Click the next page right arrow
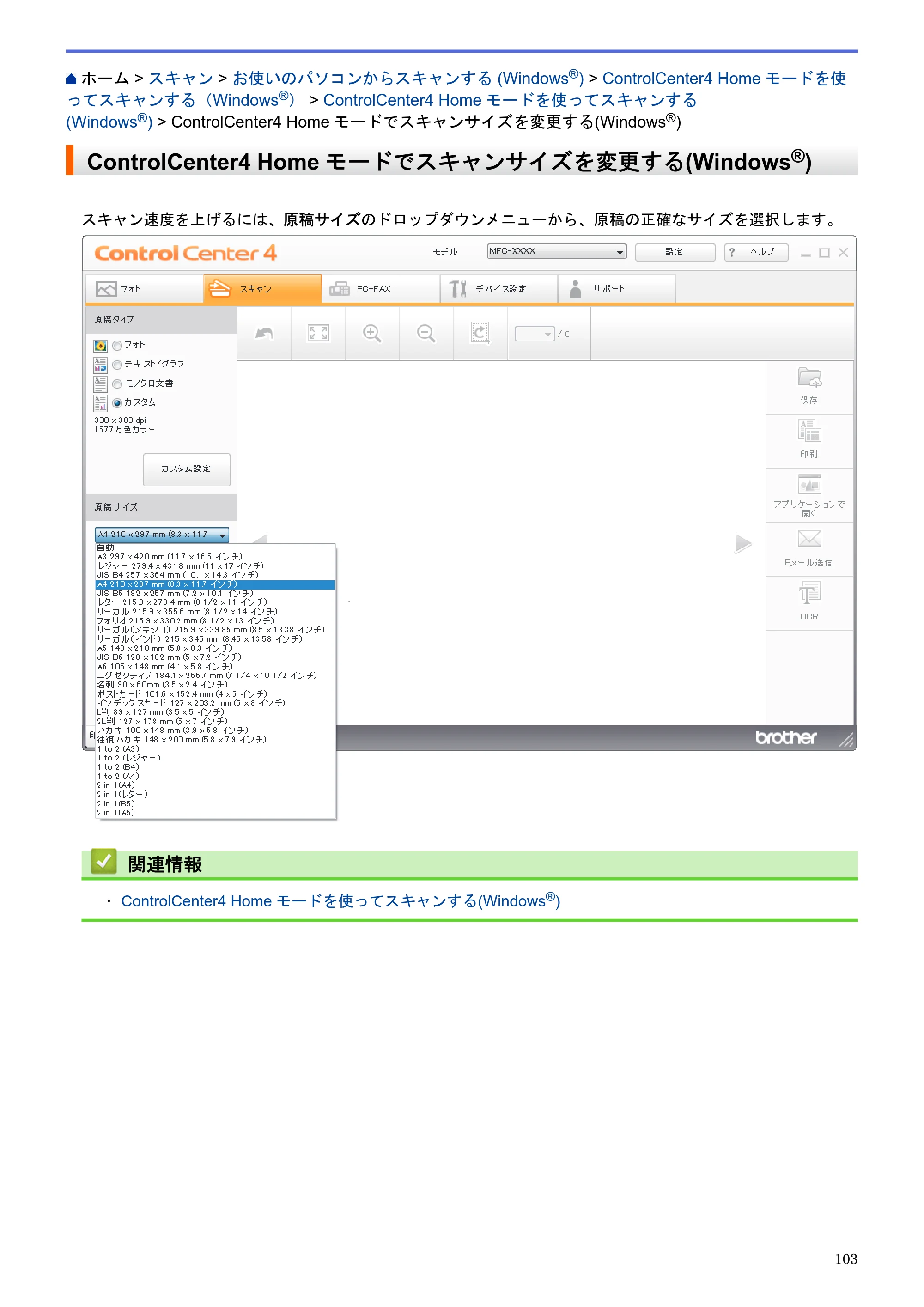924x1307 pixels. (743, 544)
